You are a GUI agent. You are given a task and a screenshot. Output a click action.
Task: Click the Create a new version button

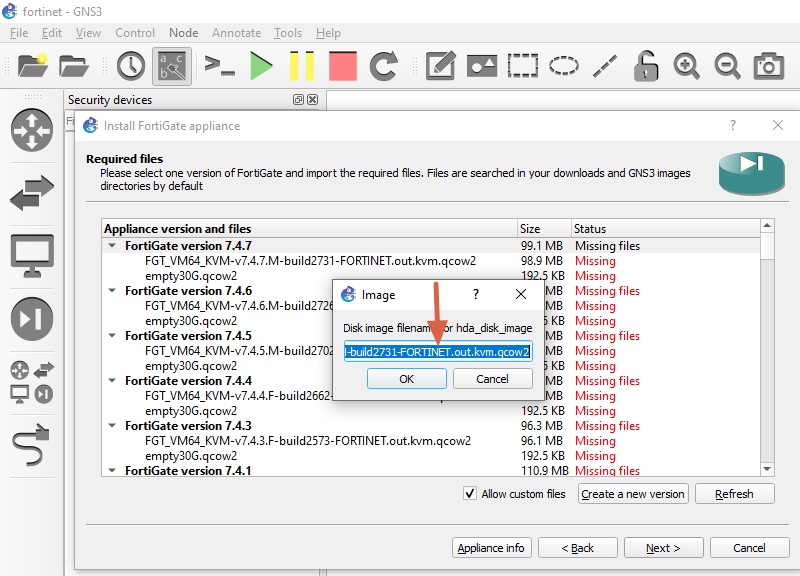click(x=632, y=494)
